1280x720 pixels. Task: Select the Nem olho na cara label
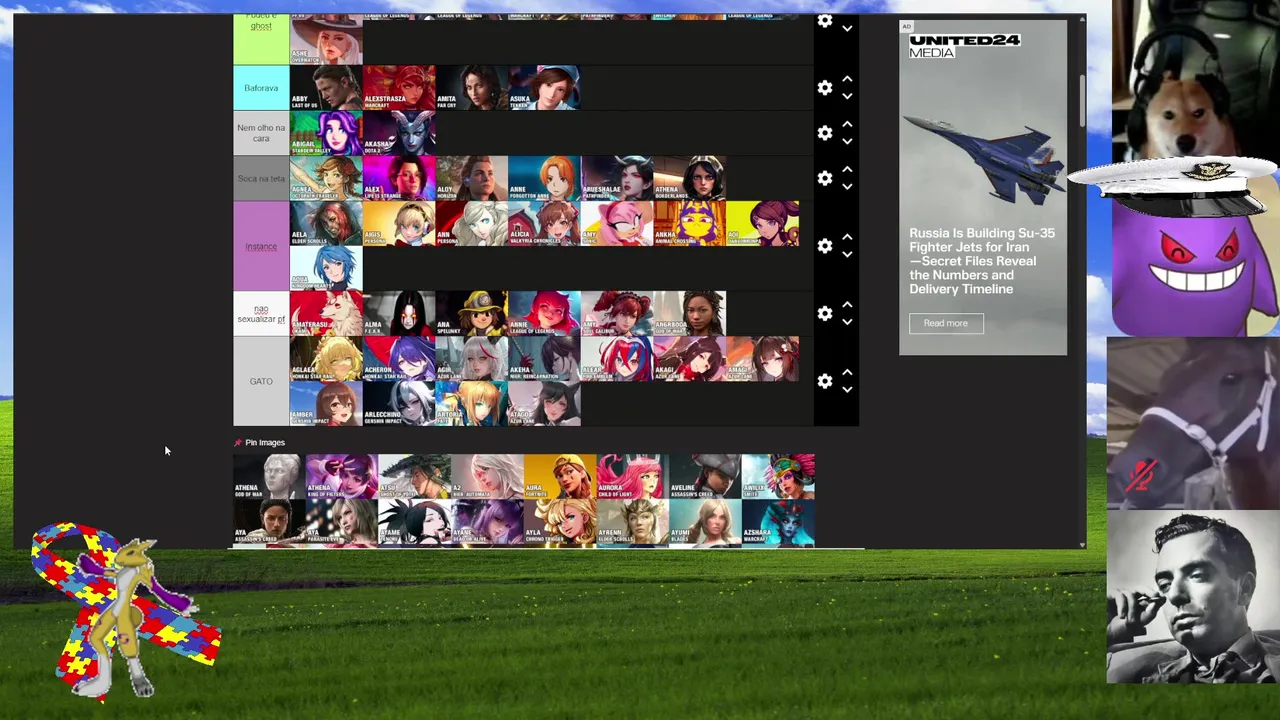[261, 133]
